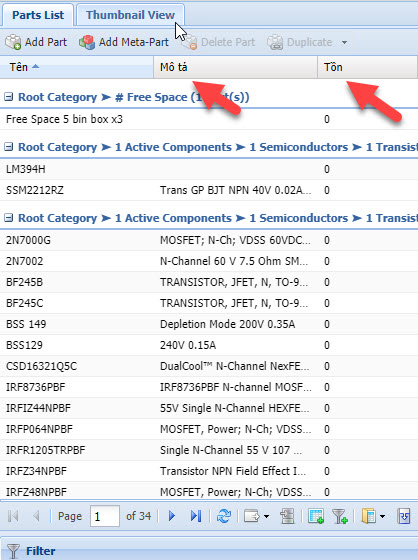Sort by the Tên column header
The width and height of the screenshot is (418, 560).
coord(76,67)
